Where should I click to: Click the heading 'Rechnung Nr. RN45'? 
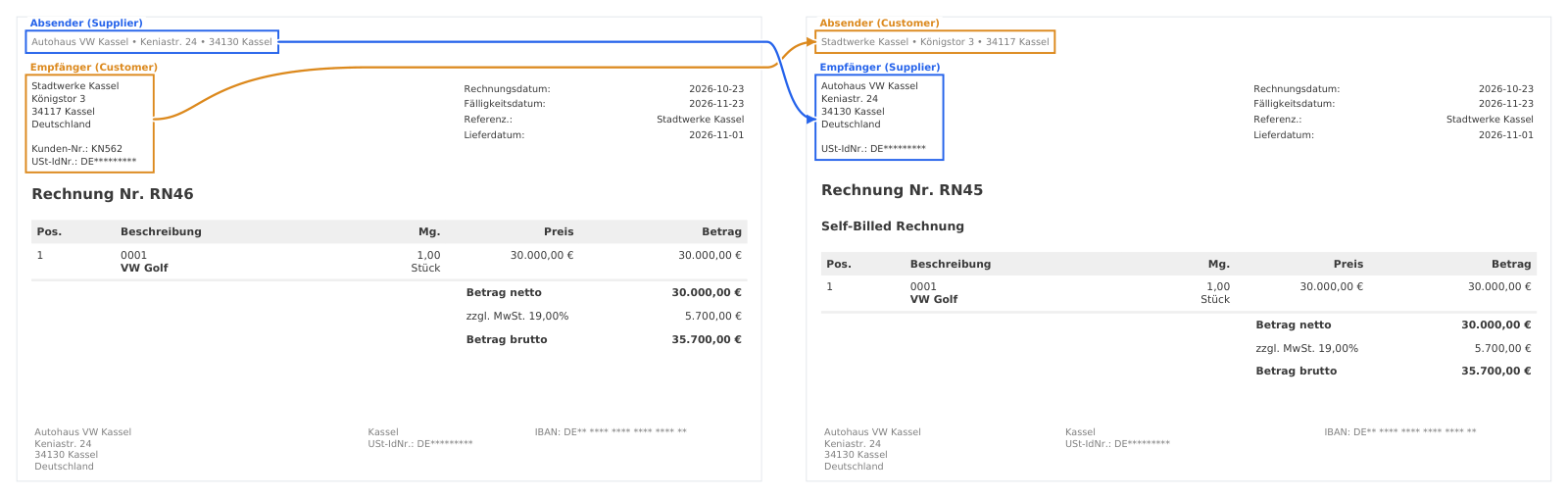click(902, 190)
